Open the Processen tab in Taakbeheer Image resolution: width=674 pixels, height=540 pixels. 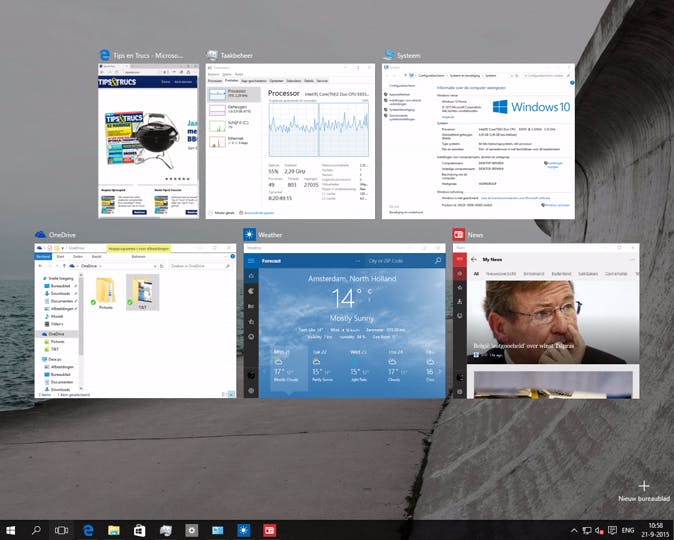pos(215,80)
